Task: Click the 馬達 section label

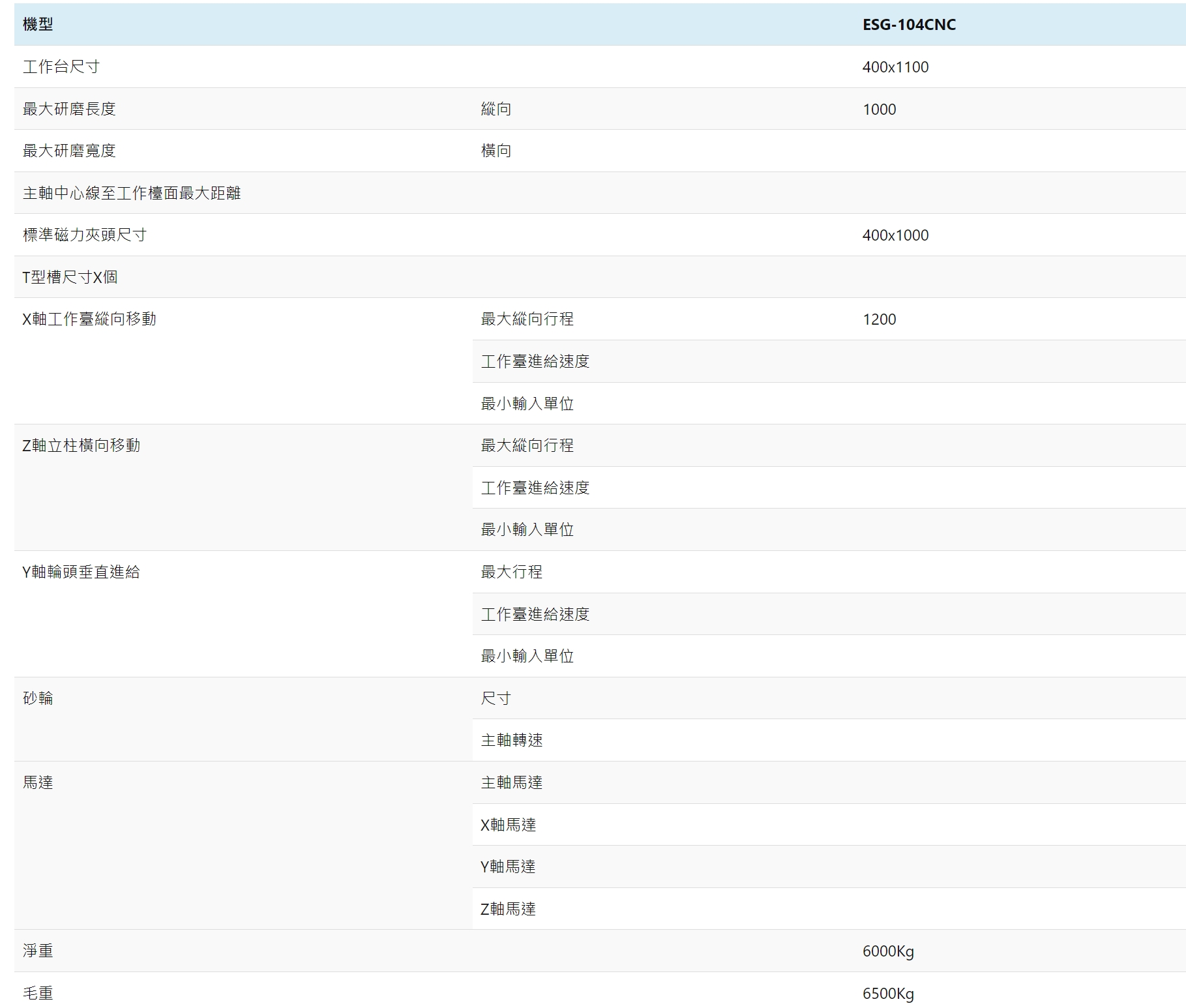Action: [38, 782]
